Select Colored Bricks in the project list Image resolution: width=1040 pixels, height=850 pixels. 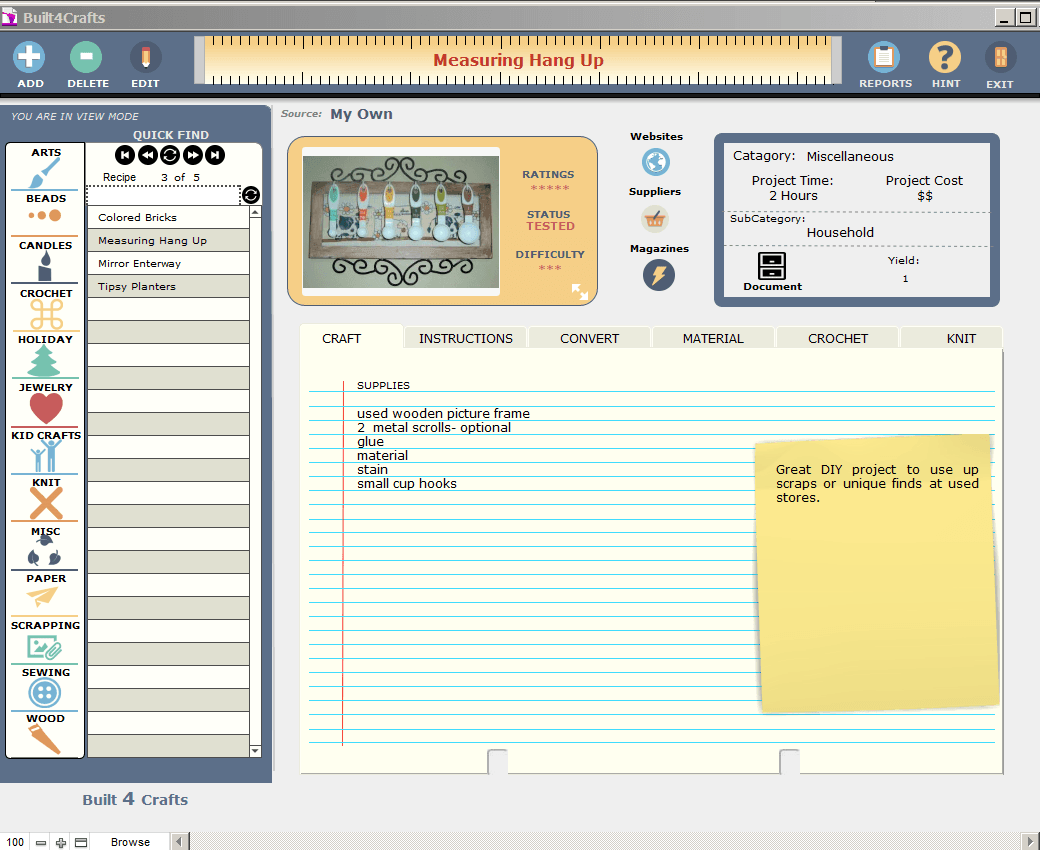(167, 218)
